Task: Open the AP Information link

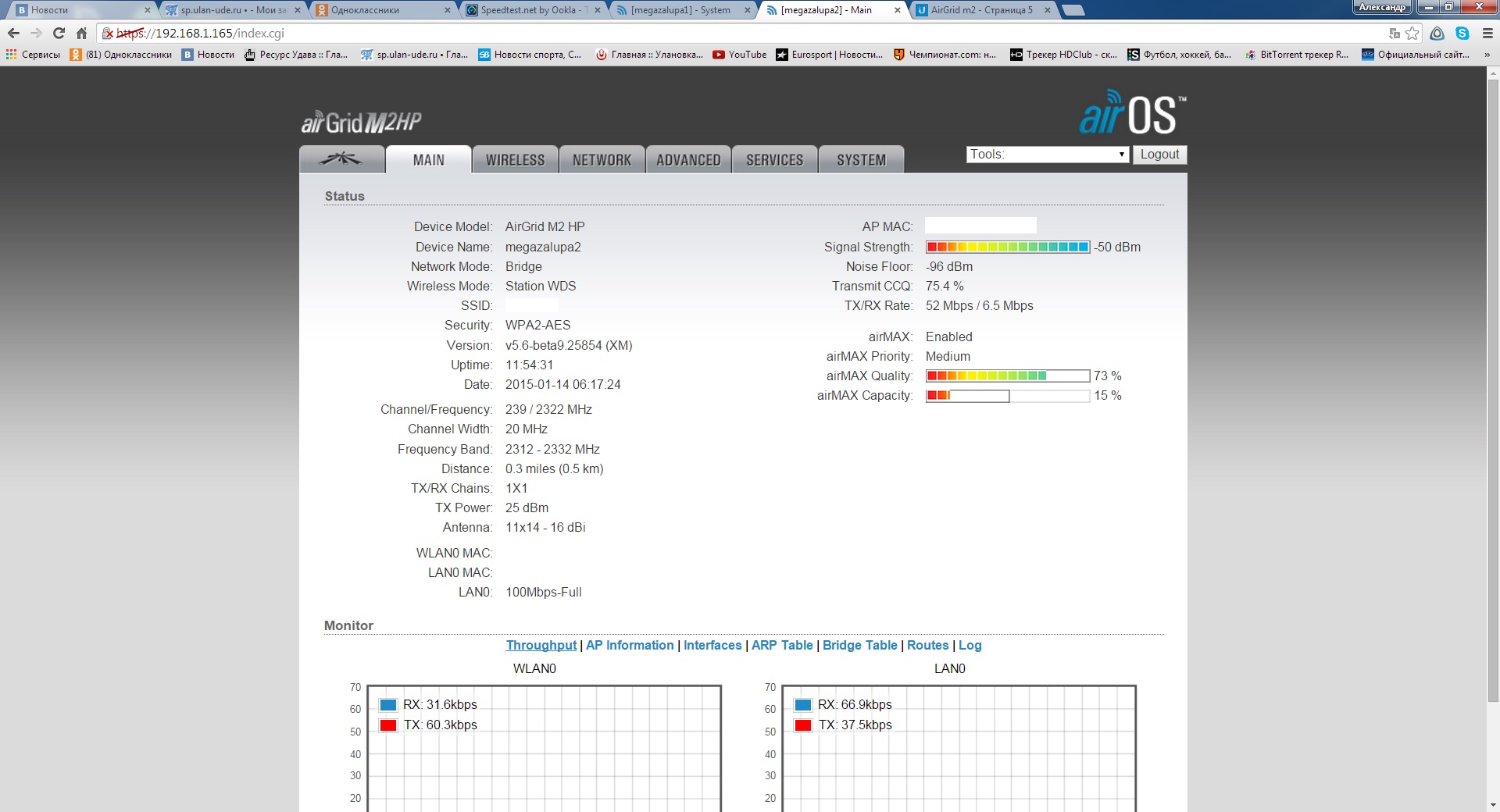Action: click(630, 646)
